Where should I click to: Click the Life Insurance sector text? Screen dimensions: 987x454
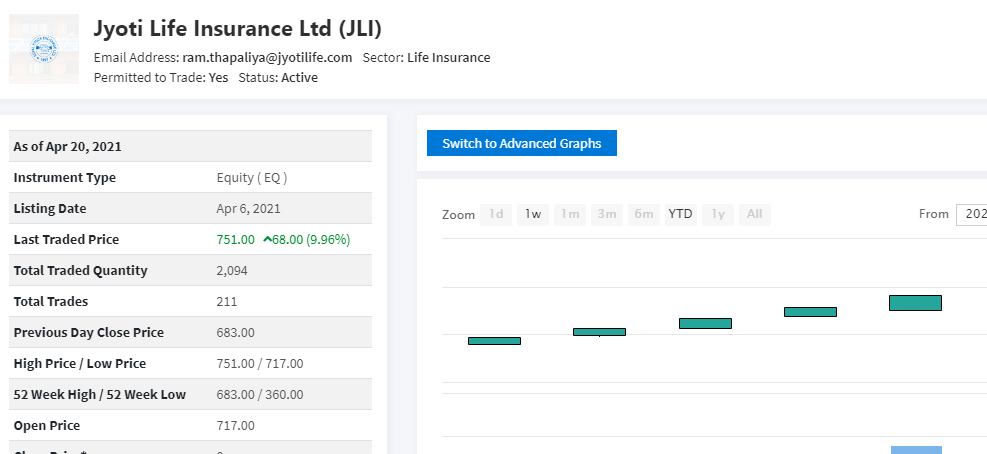point(449,57)
